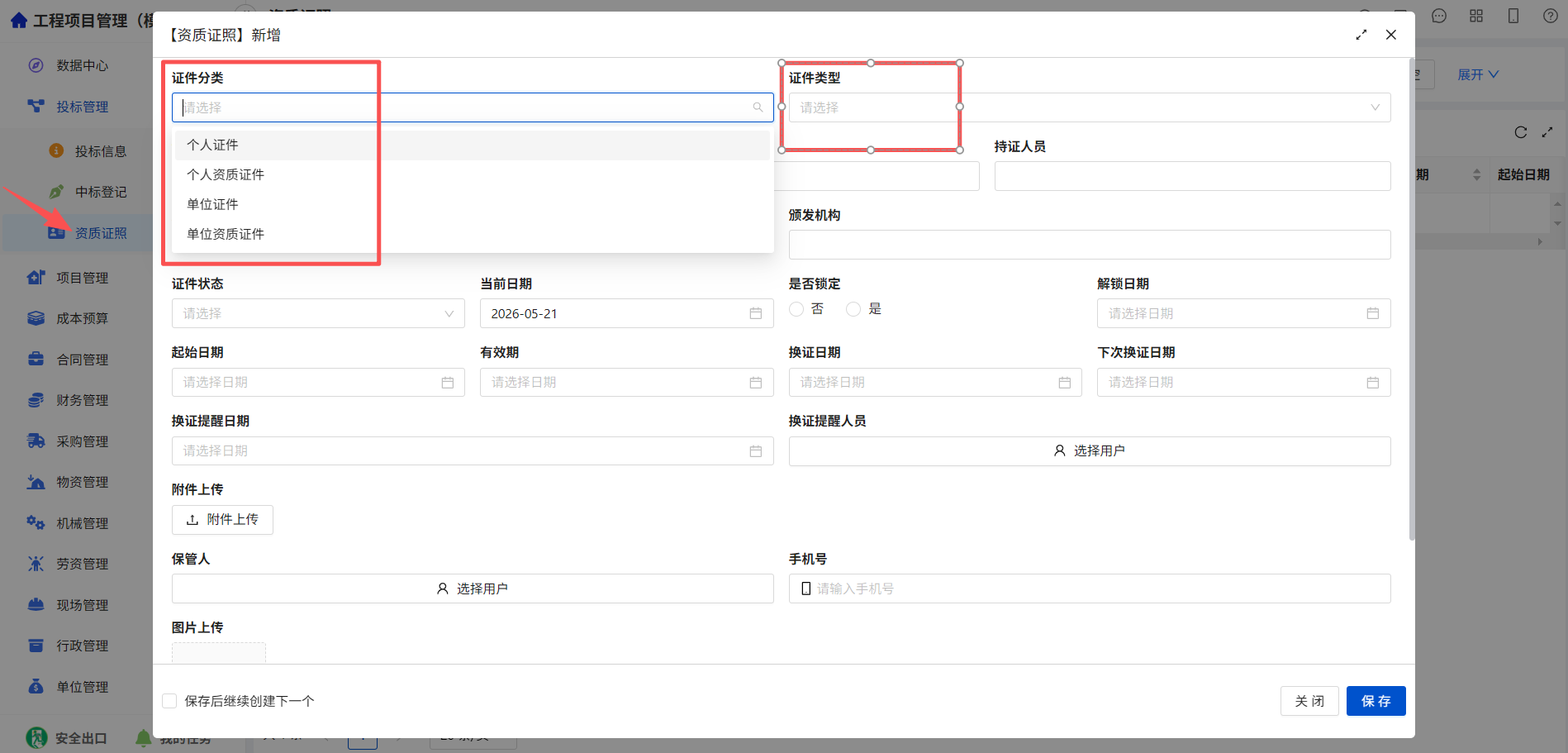Screen dimensions: 1568x753
Task: Open the 换证日期 date picker
Action: pyautogui.click(x=935, y=382)
